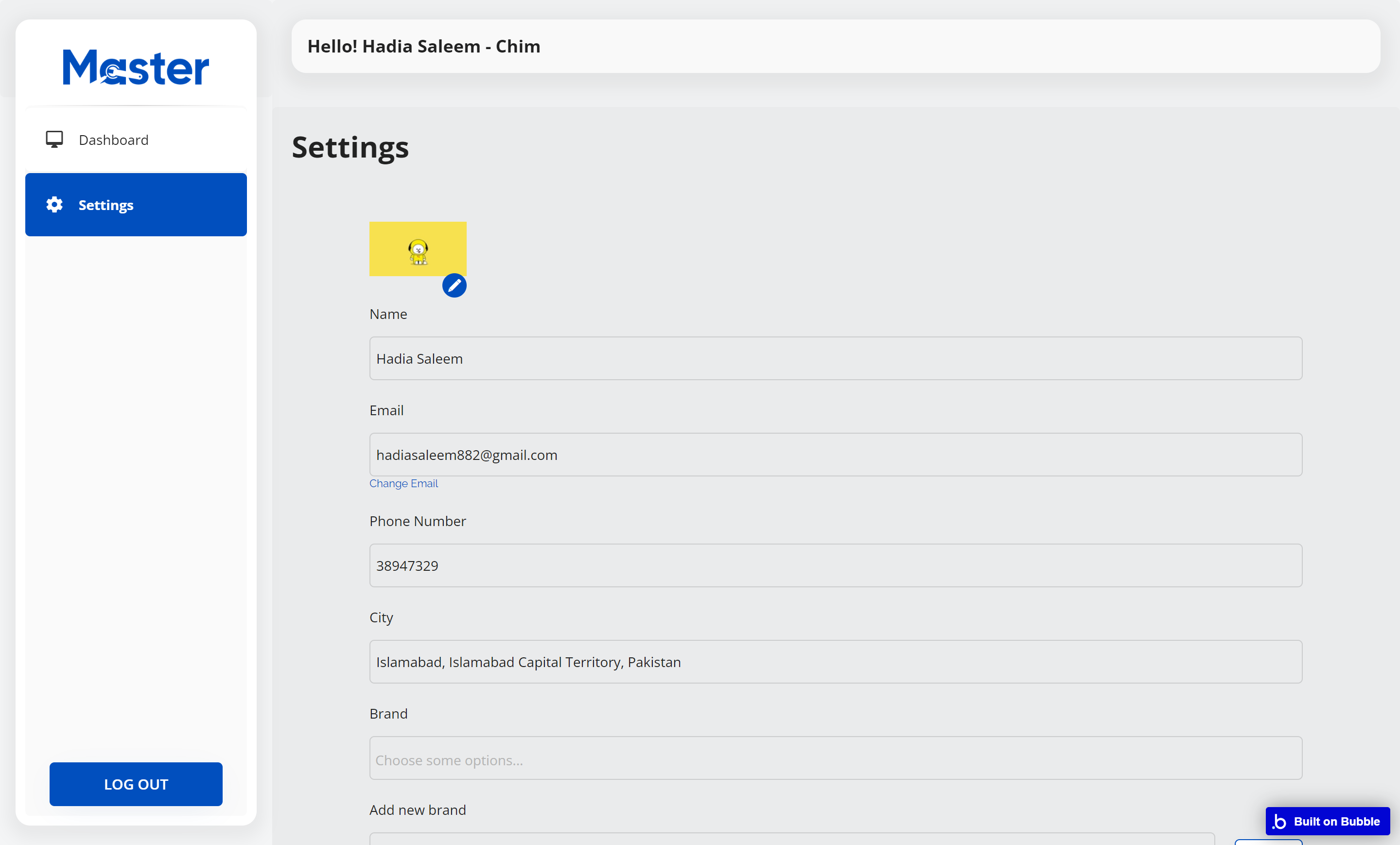Select the Settings sidebar item
Viewport: 1400px width, 845px height.
pos(136,205)
